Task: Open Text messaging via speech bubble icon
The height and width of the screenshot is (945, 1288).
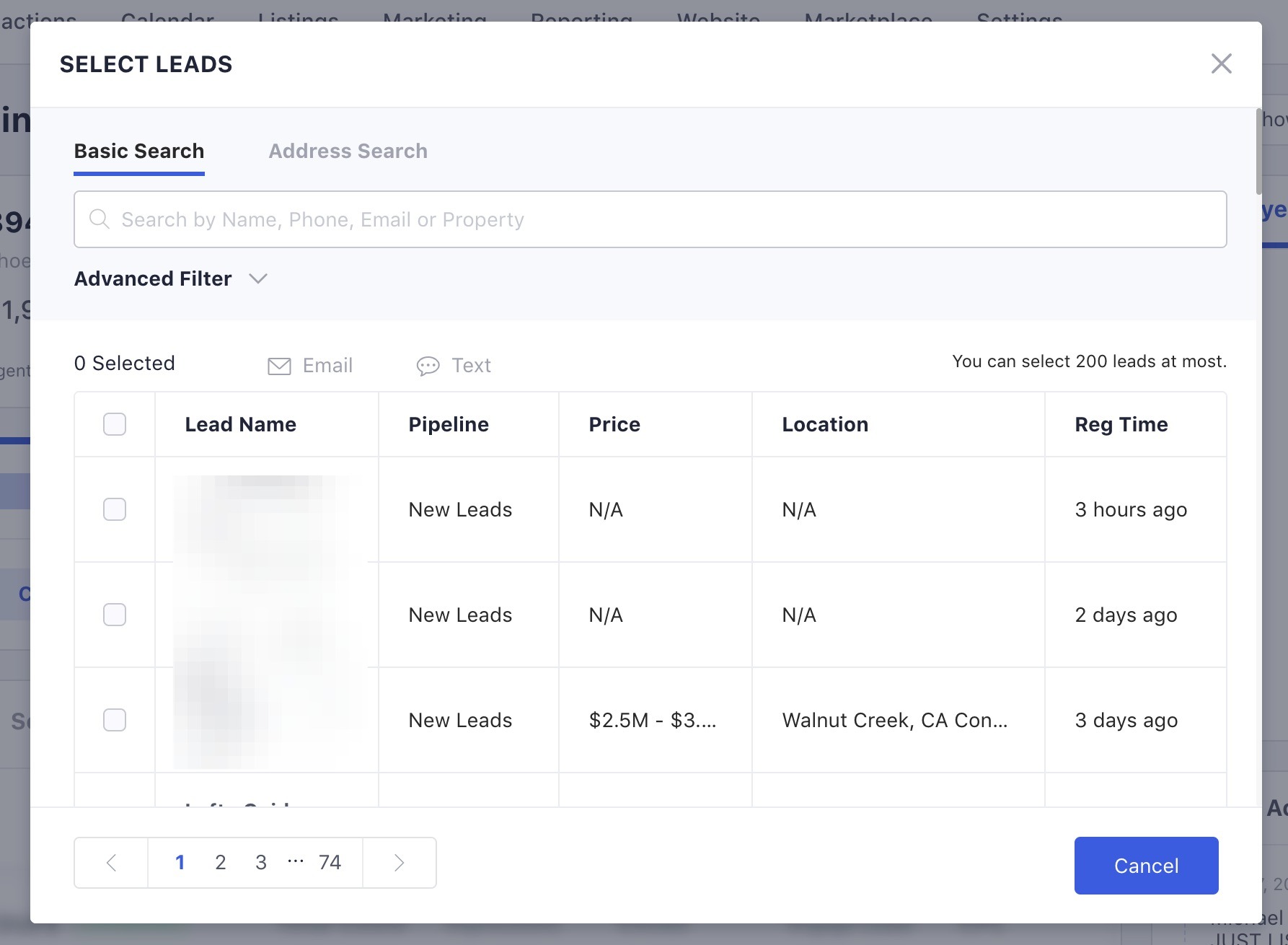Action: pos(453,365)
